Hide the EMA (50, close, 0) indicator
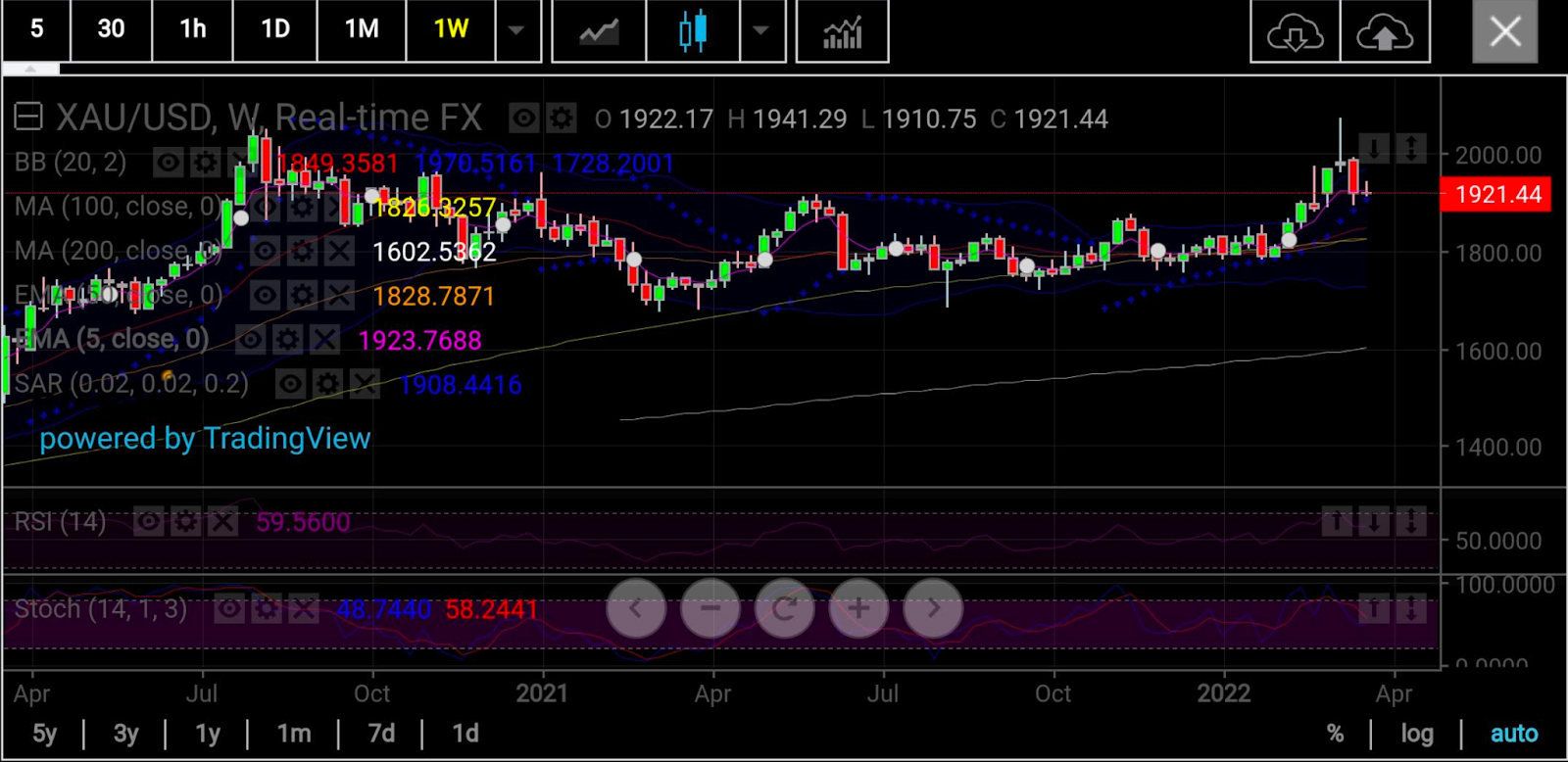Screen dimensions: 1568x762 [265, 296]
